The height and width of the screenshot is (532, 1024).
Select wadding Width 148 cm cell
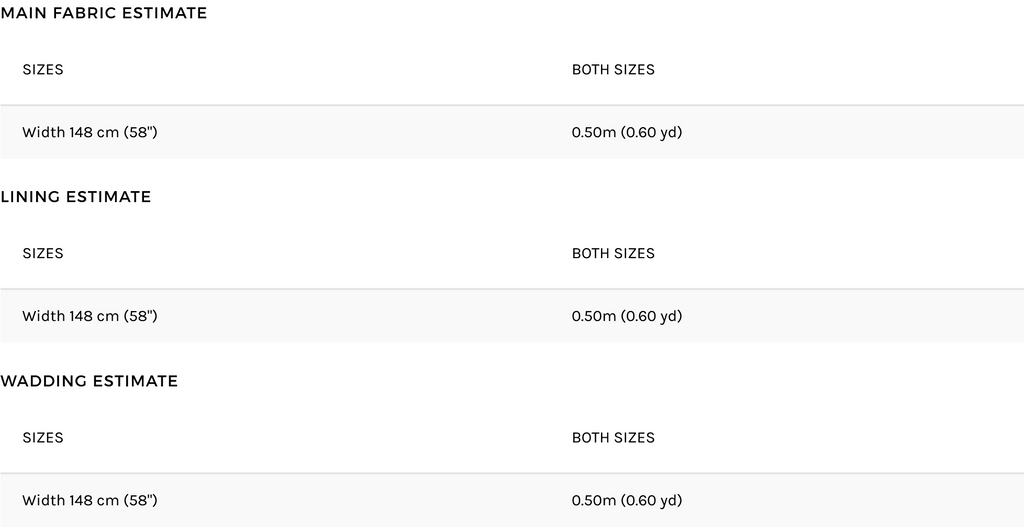tap(90, 500)
